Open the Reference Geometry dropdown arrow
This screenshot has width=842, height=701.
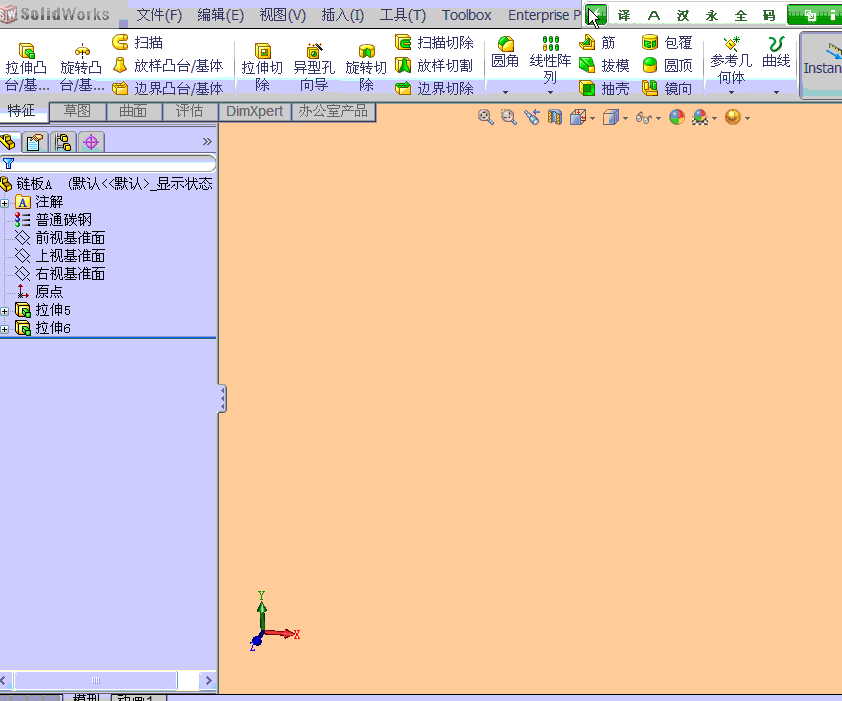tap(731, 92)
